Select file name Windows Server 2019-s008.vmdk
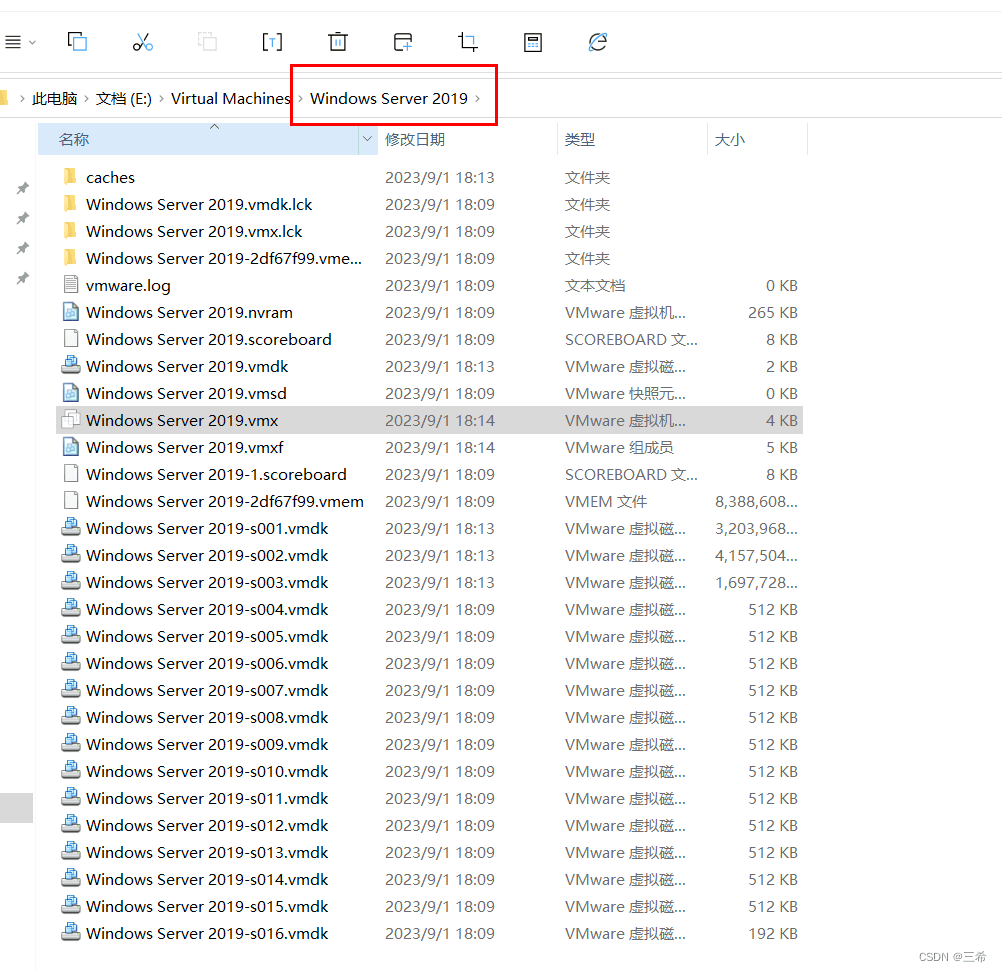The height and width of the screenshot is (972, 1002). (207, 717)
